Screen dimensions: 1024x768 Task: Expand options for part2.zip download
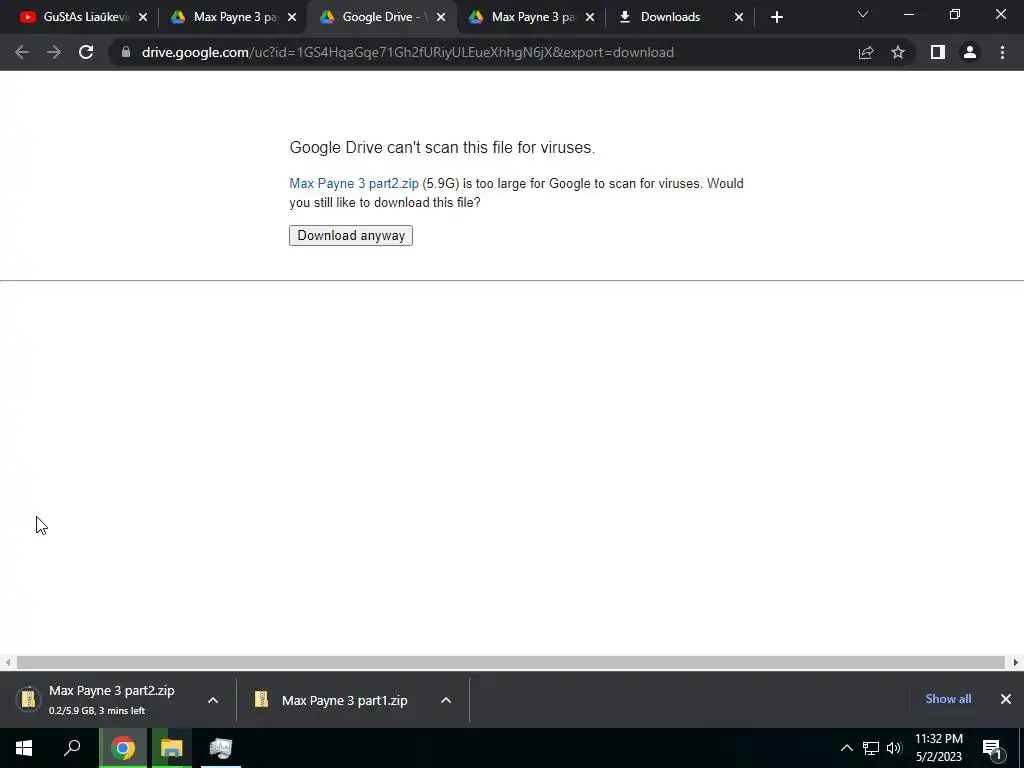(213, 700)
